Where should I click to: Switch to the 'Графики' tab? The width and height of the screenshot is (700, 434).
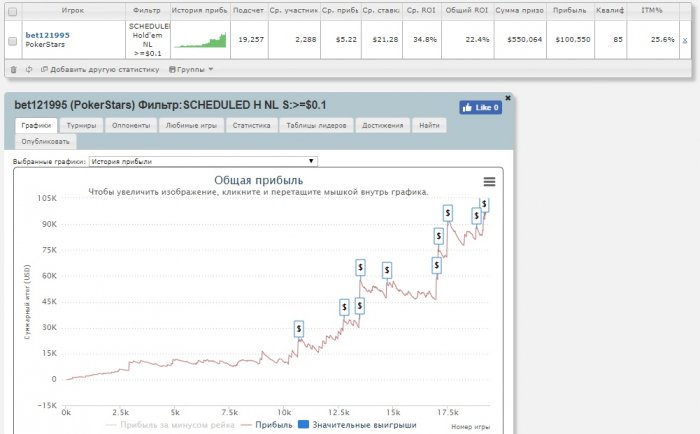(36, 125)
